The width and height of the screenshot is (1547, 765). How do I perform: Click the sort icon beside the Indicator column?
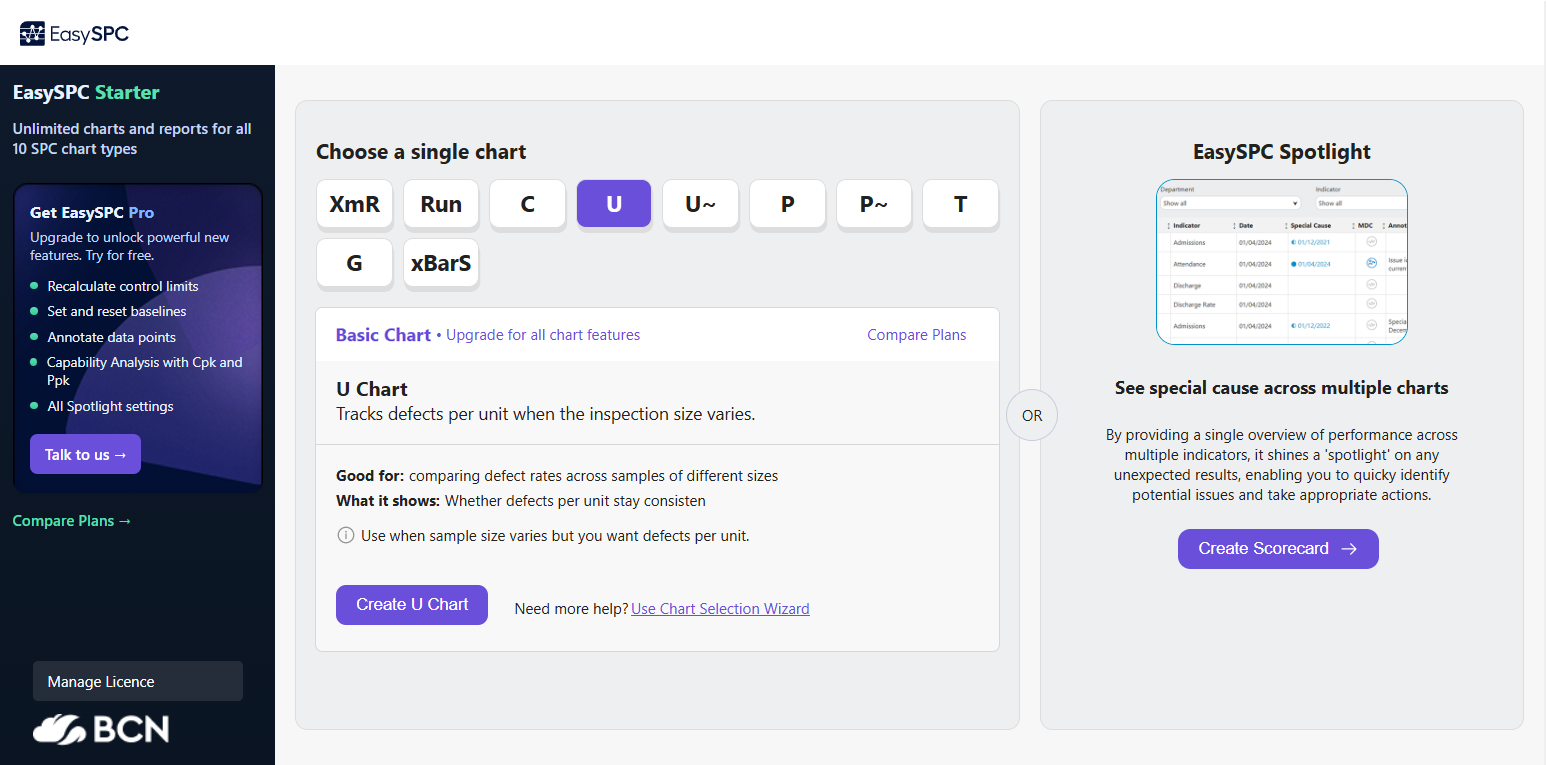coord(1168,225)
